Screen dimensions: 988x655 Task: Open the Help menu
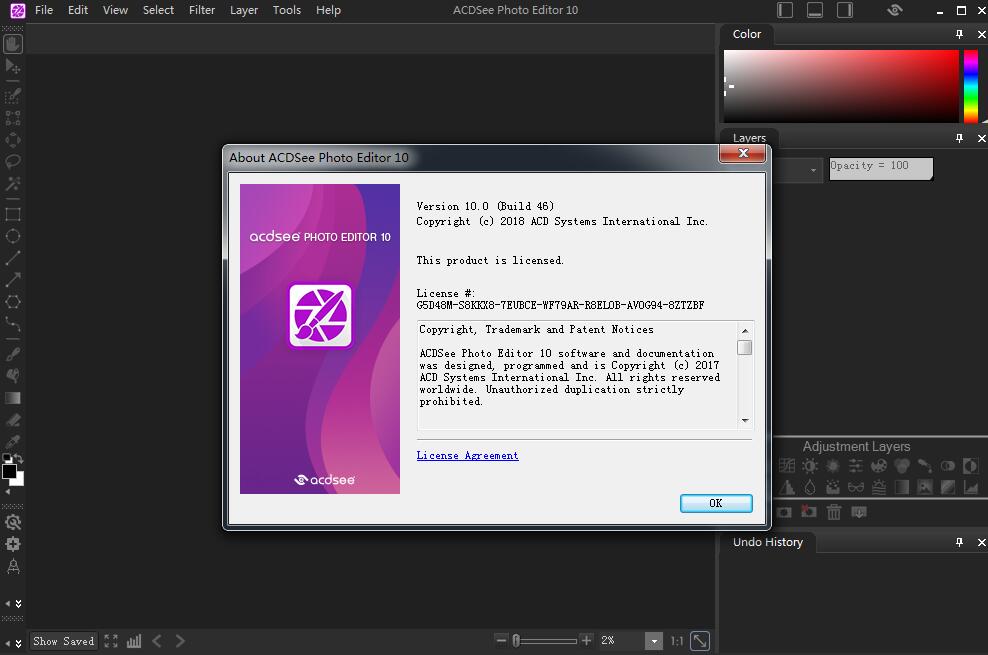point(328,10)
